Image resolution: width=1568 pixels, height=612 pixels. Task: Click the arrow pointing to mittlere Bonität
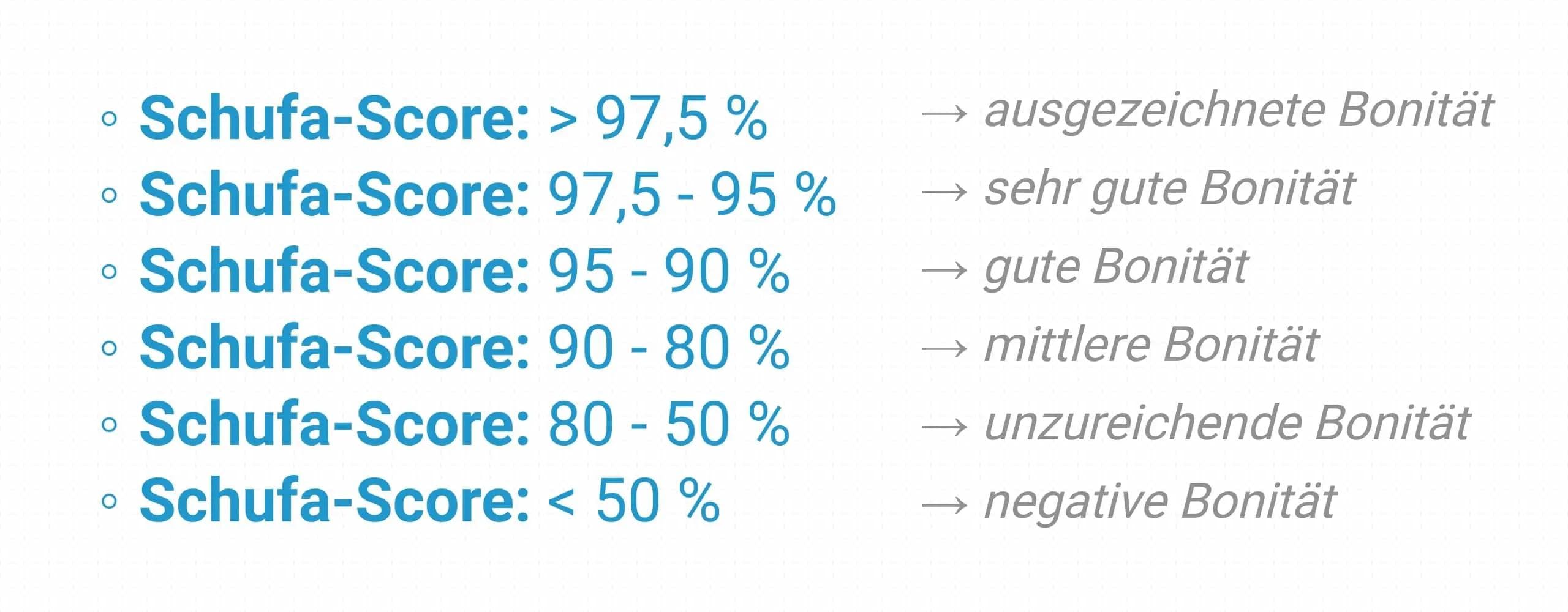944,349
